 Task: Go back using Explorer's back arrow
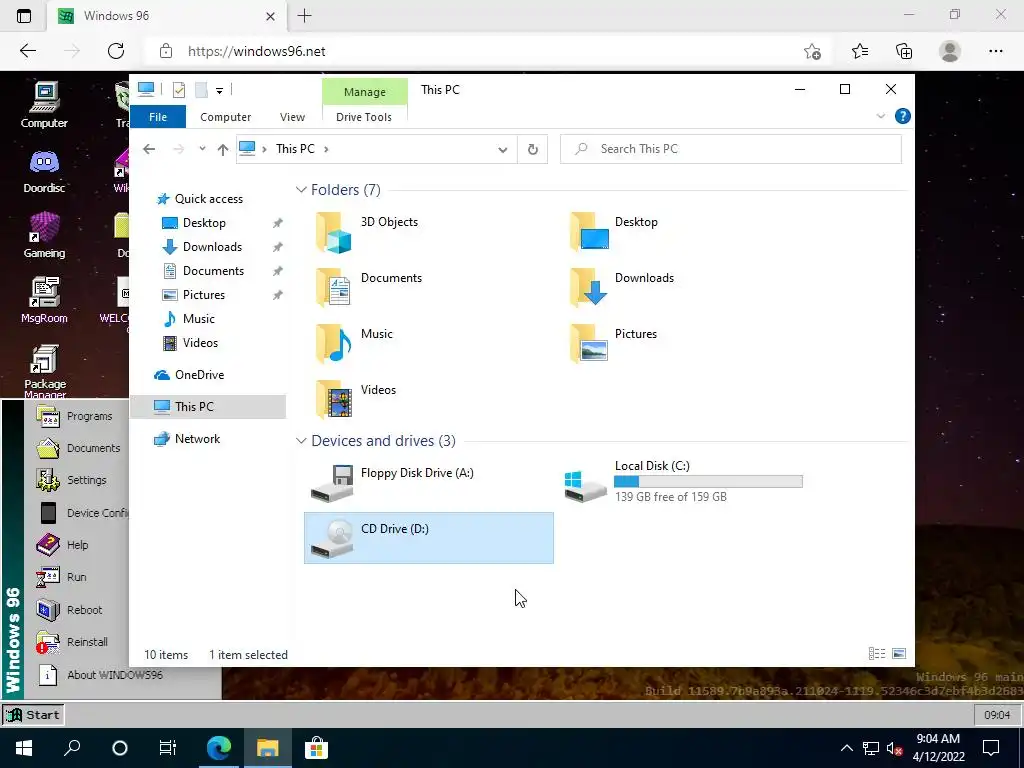pyautogui.click(x=149, y=149)
